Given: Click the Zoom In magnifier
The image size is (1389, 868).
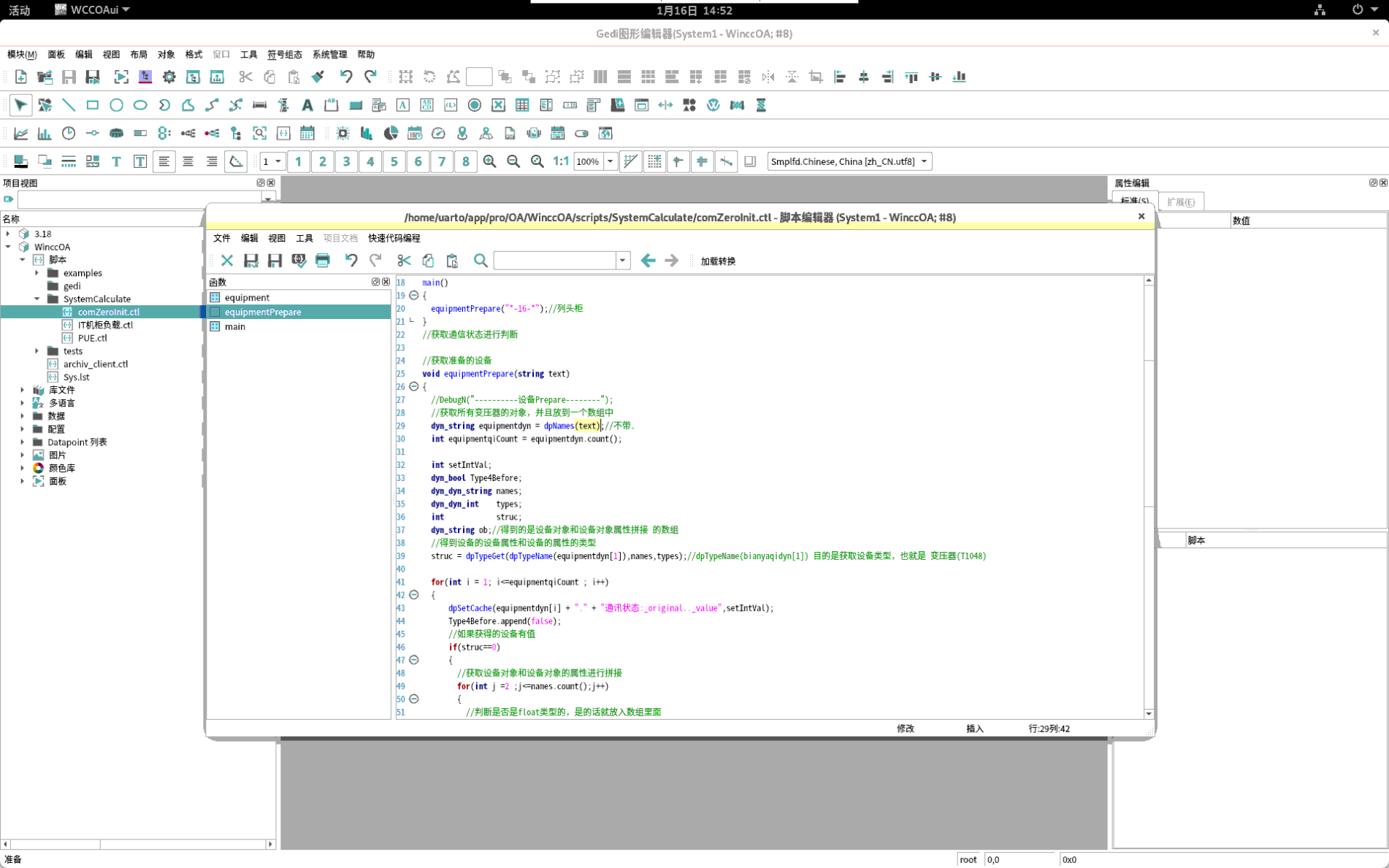Looking at the screenshot, I should [489, 161].
